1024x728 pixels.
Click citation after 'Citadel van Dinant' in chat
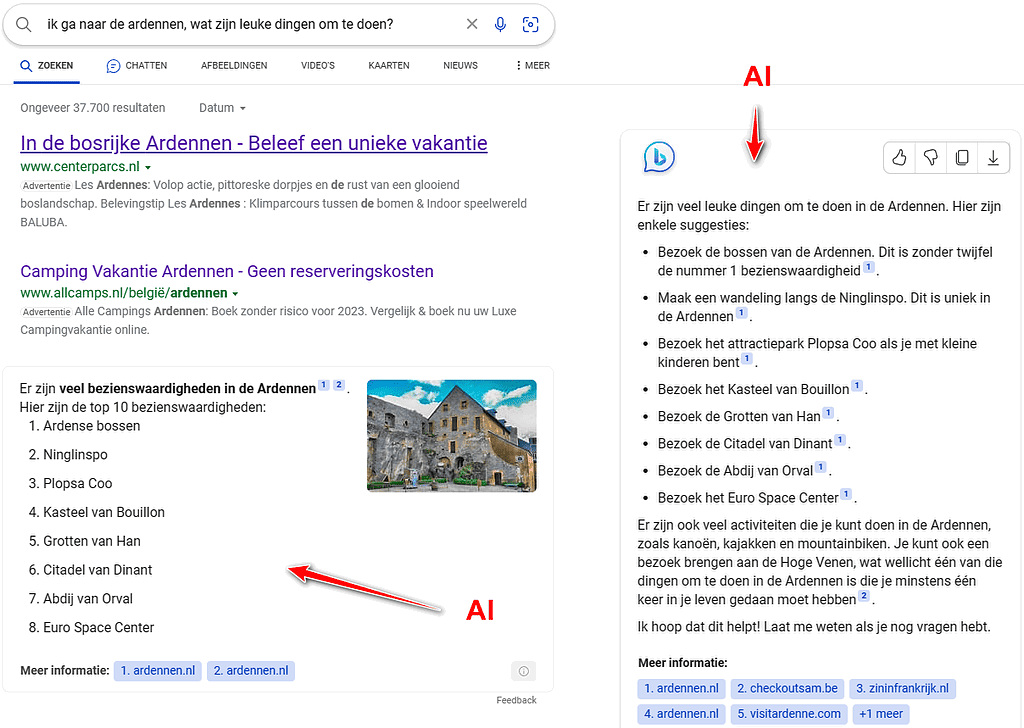pyautogui.click(x=840, y=439)
